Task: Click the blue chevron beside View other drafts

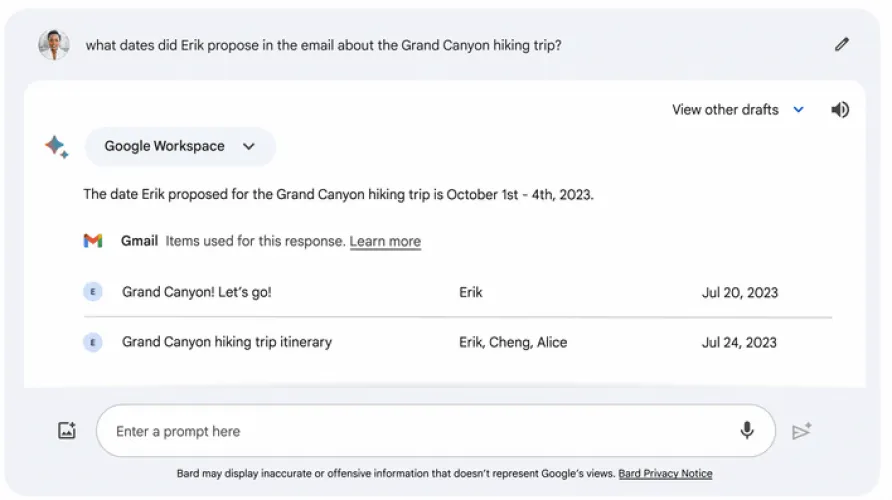Action: (x=798, y=110)
